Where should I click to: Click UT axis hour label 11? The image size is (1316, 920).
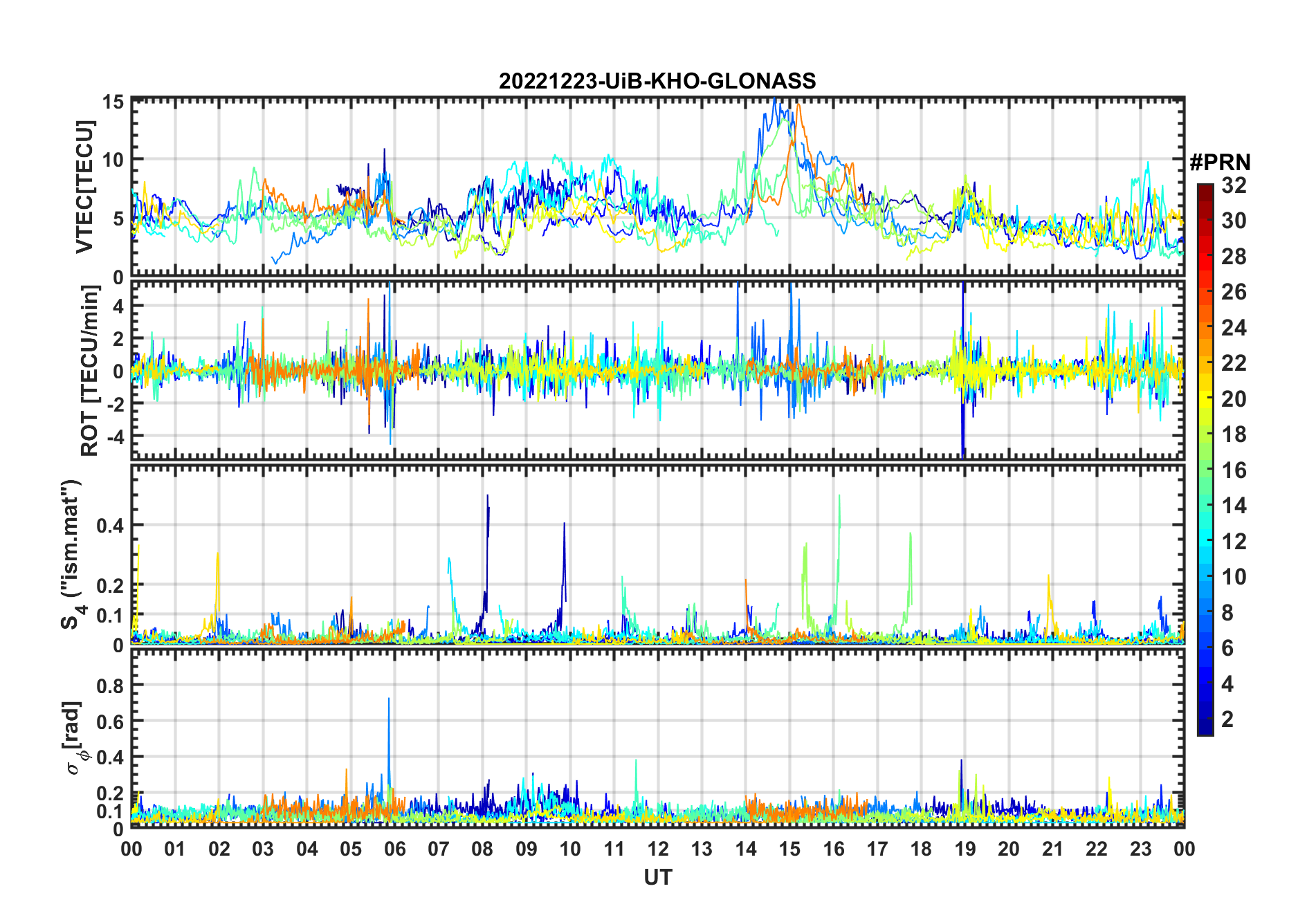614,849
